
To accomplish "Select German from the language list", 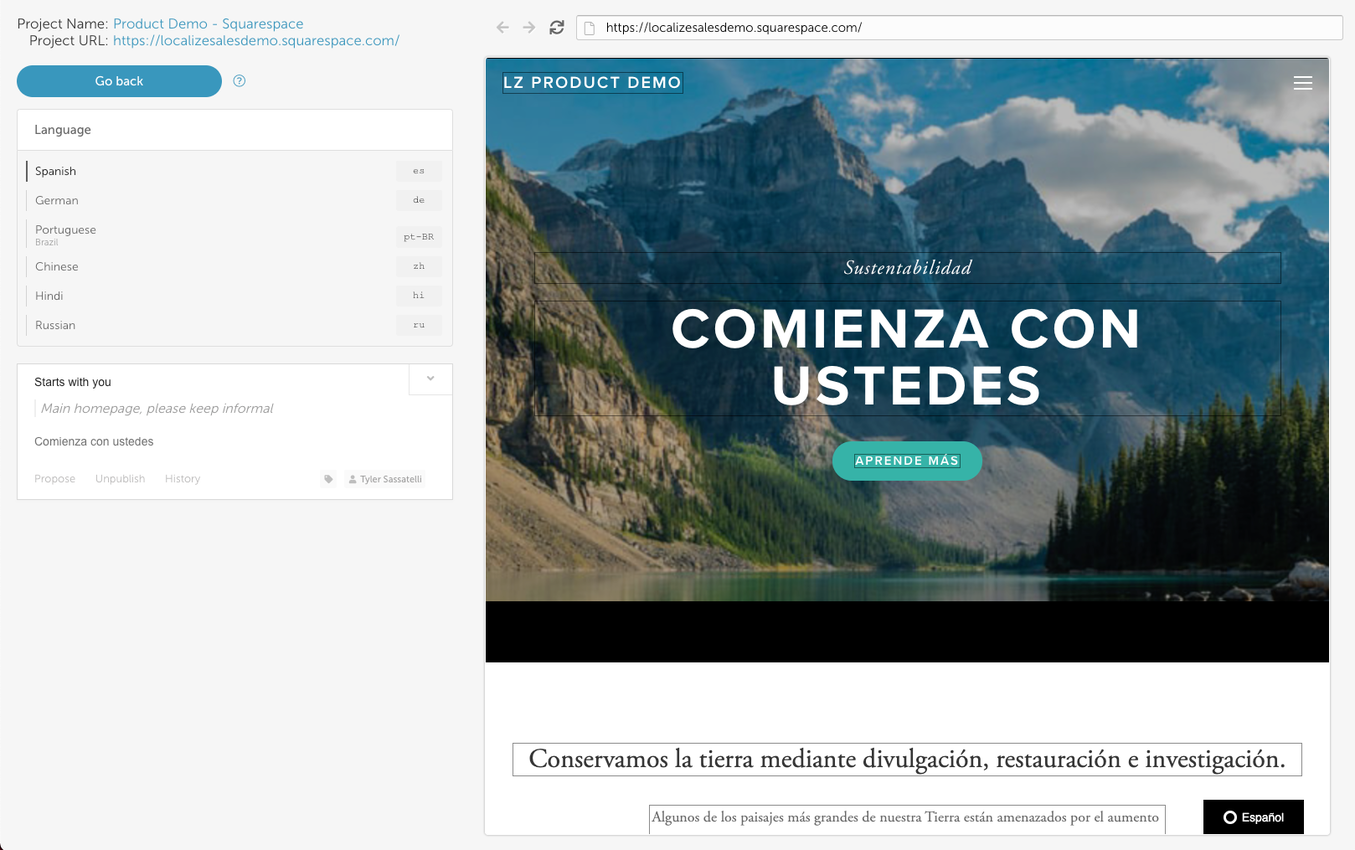I will coord(56,200).
